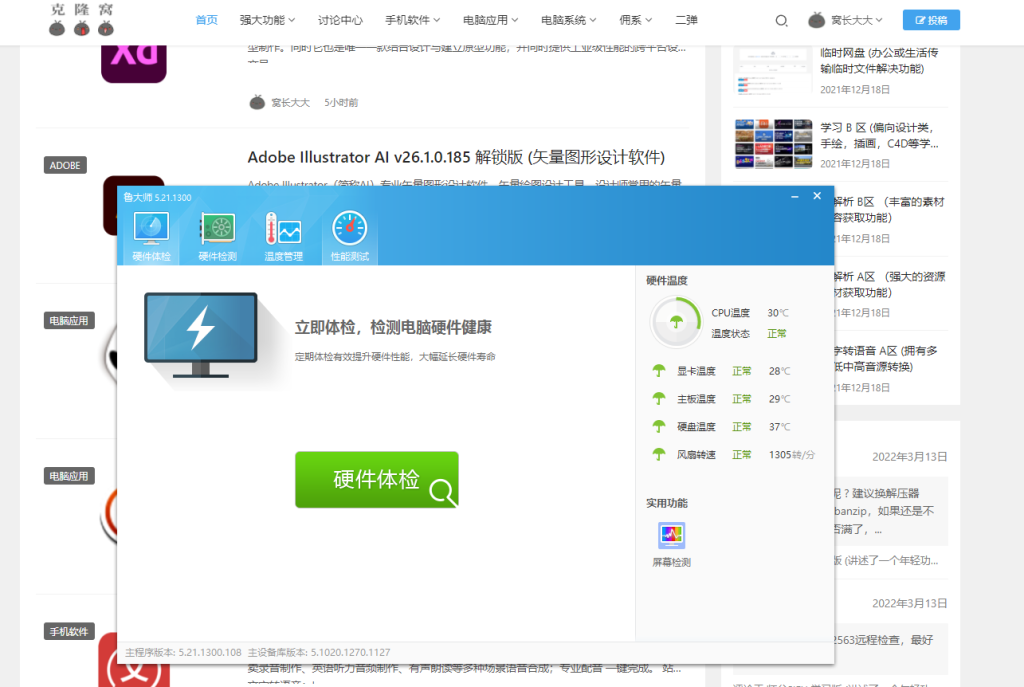Screen dimensions: 1024x687
Task: Minimize the 鲁大师 window
Action: pos(795,196)
